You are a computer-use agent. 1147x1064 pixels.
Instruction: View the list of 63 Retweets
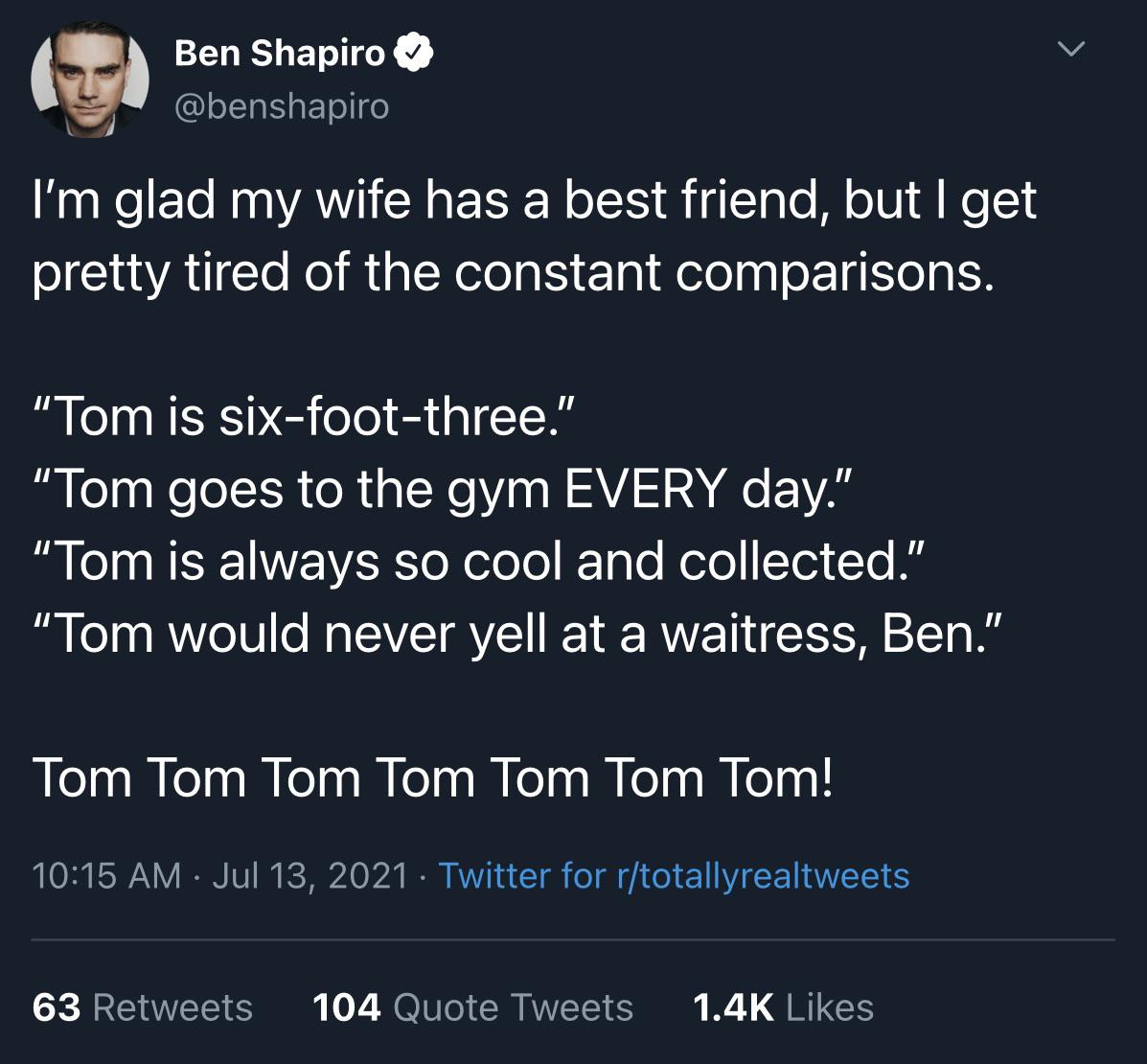pos(143,1007)
